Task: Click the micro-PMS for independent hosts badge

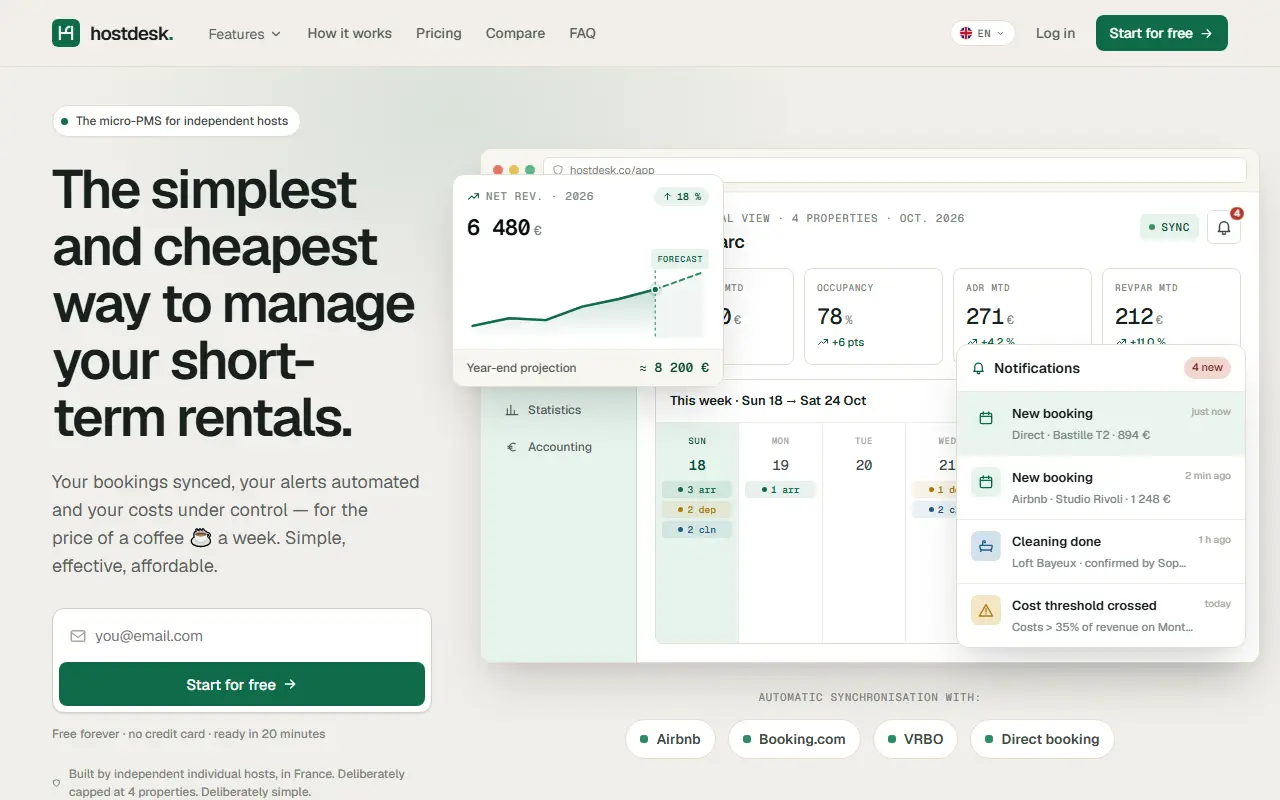Action: tap(176, 121)
